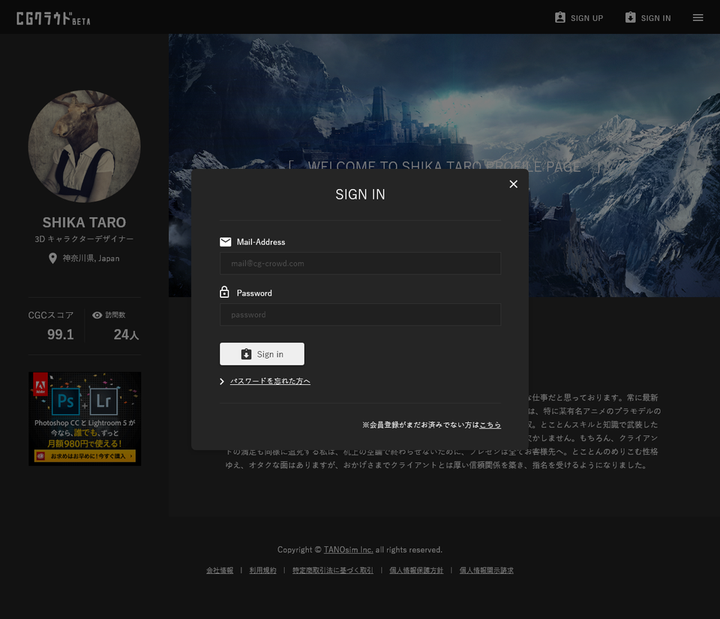Screen dimensions: 720x619
Task: Click the envelope icon beside Mail-Address
Action: pos(225,242)
